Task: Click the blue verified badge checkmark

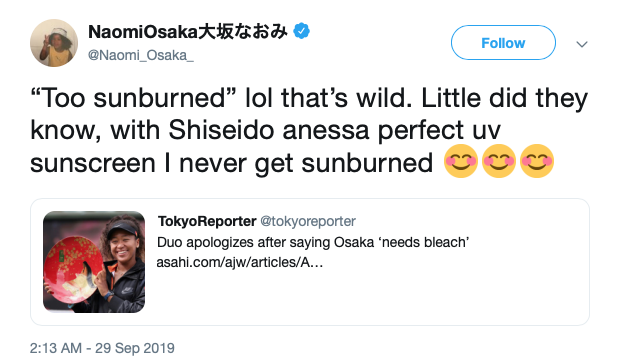Action: pyautogui.click(x=302, y=31)
